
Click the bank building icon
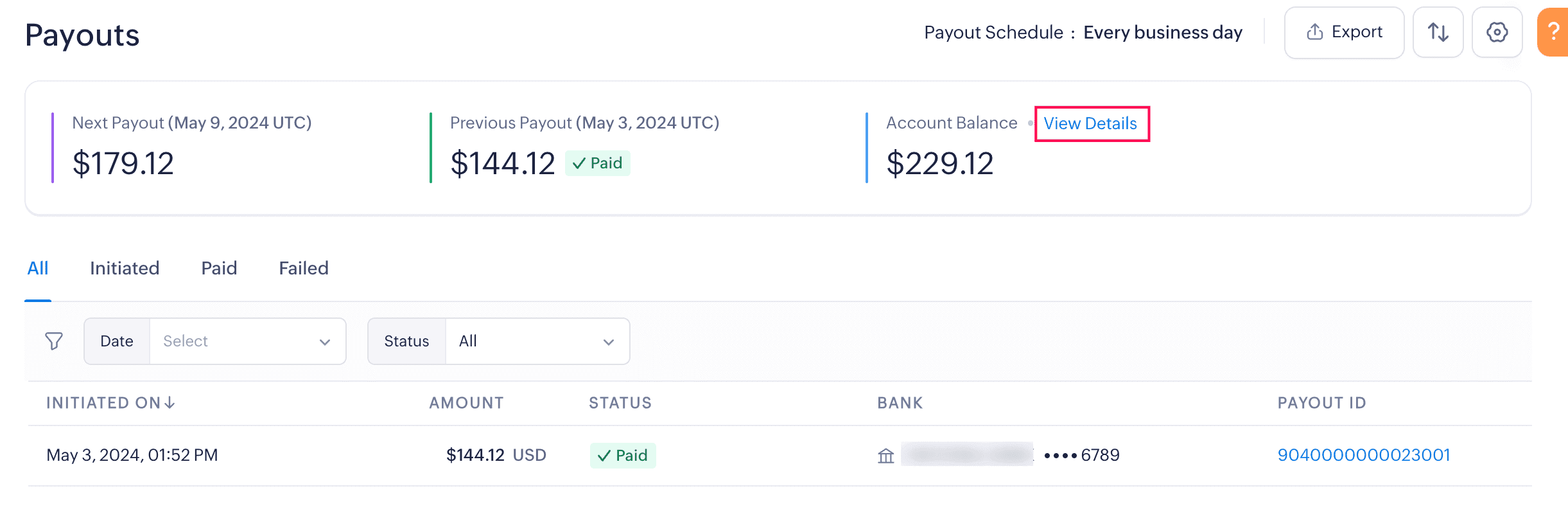pos(886,456)
